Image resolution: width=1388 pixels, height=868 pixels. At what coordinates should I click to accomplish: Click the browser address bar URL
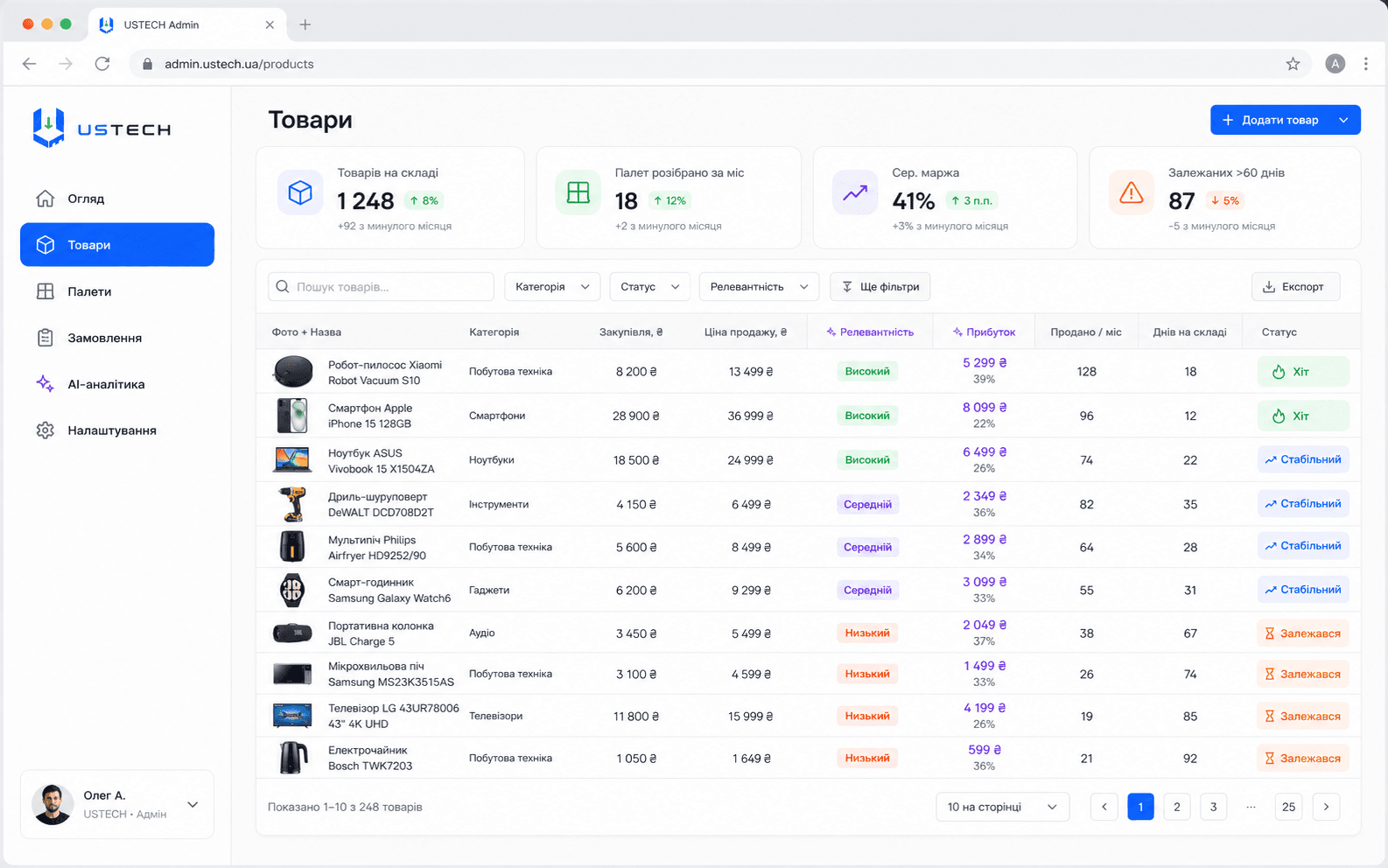(x=239, y=64)
